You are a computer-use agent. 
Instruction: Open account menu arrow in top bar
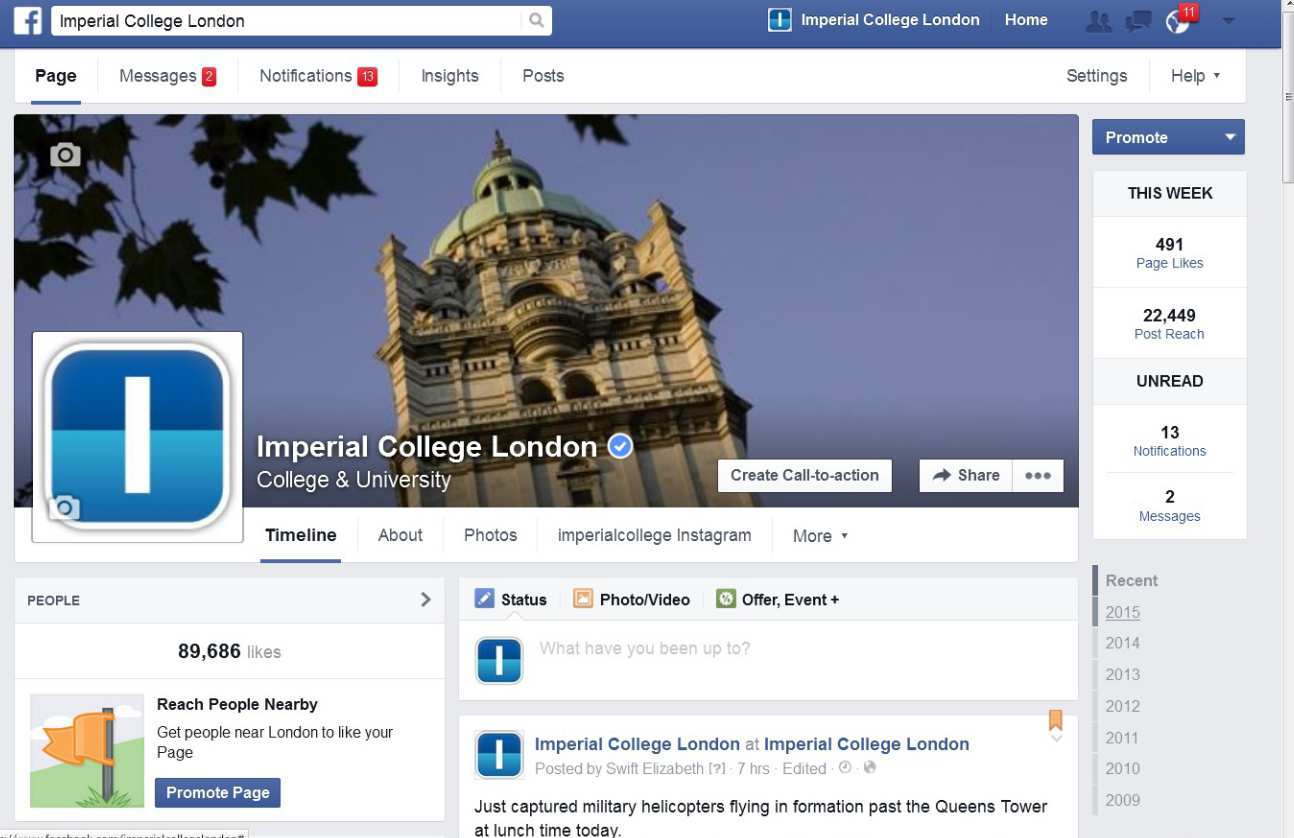pos(1229,21)
